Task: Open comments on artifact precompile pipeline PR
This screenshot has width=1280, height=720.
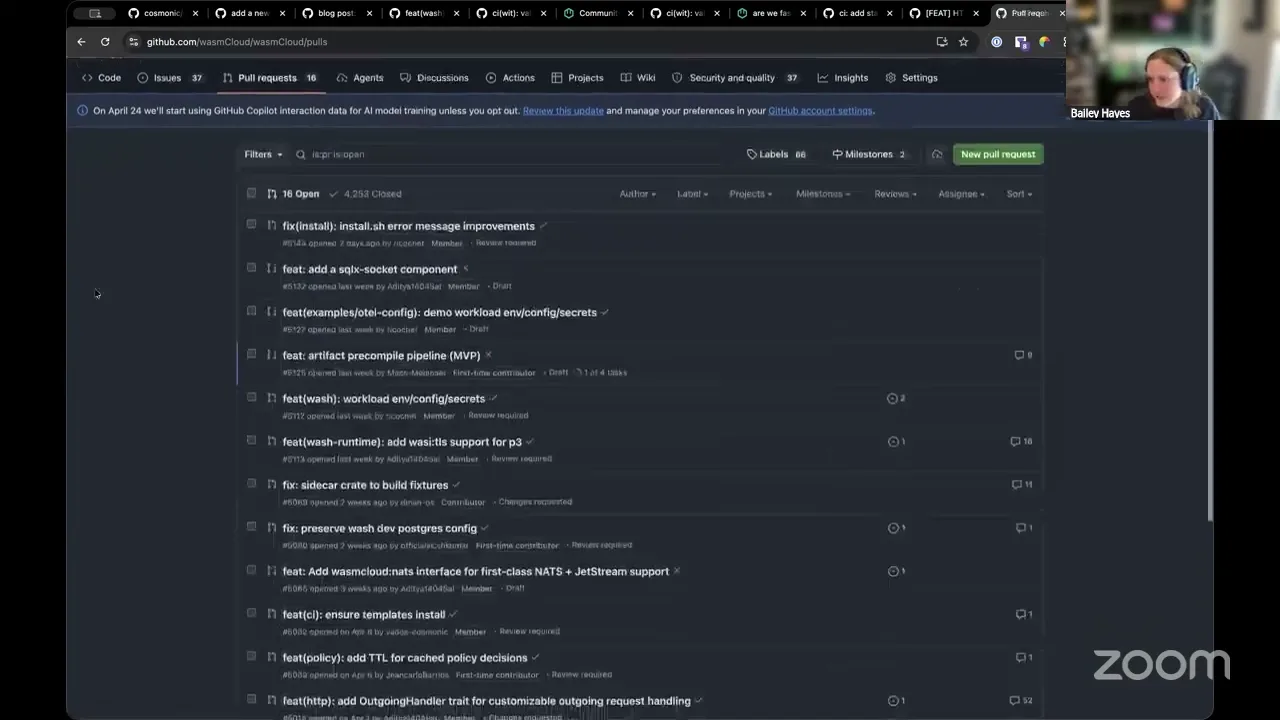Action: coord(1023,355)
